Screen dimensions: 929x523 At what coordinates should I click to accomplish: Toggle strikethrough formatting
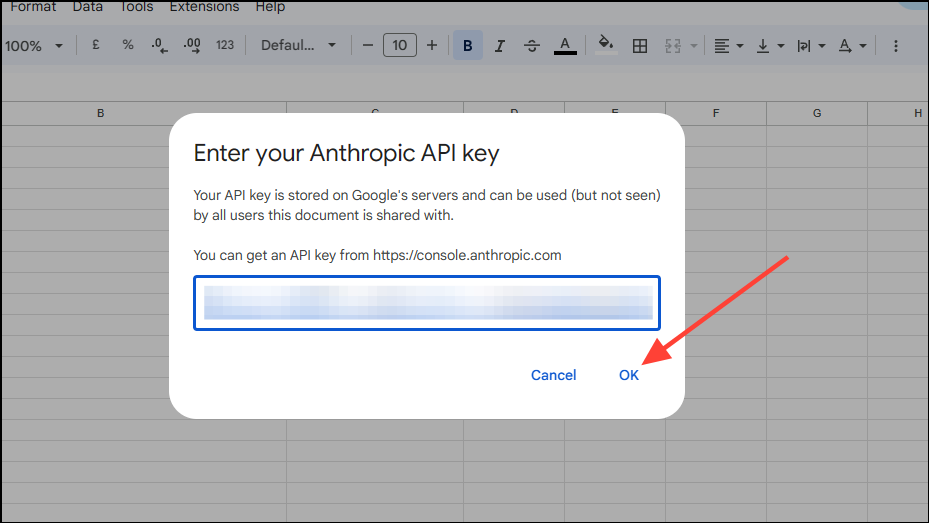[531, 45]
